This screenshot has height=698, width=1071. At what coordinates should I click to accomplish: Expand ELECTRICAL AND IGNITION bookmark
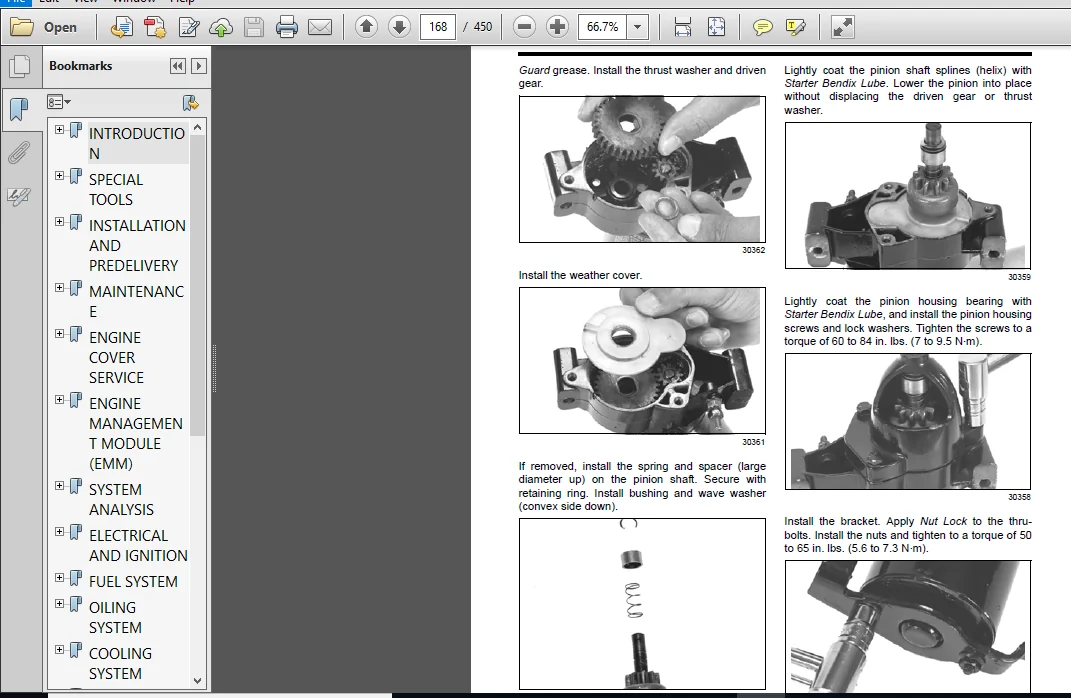point(59,531)
